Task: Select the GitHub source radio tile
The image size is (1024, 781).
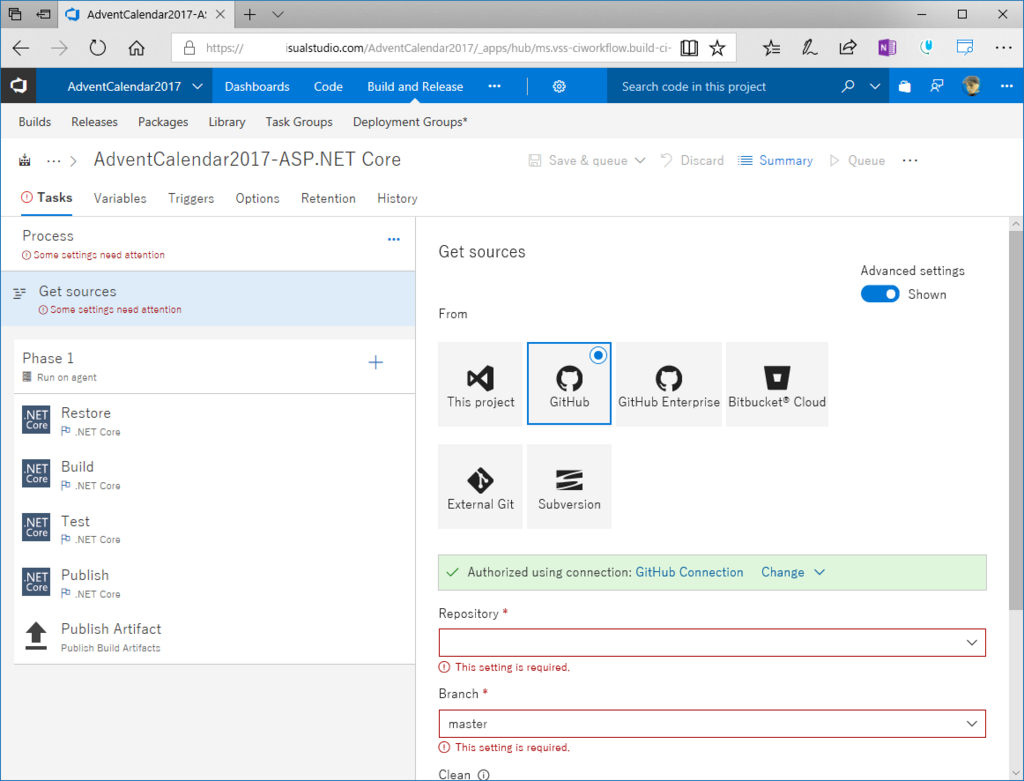Action: (569, 384)
